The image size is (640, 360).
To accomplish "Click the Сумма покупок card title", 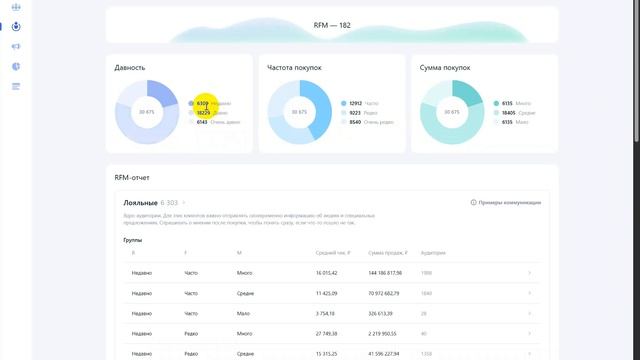I will click(445, 68).
